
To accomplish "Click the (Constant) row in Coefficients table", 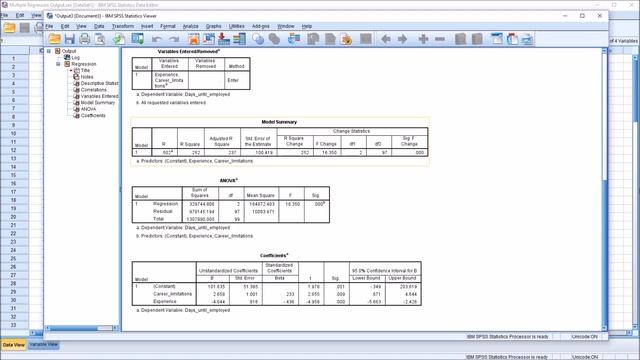I will [276, 287].
